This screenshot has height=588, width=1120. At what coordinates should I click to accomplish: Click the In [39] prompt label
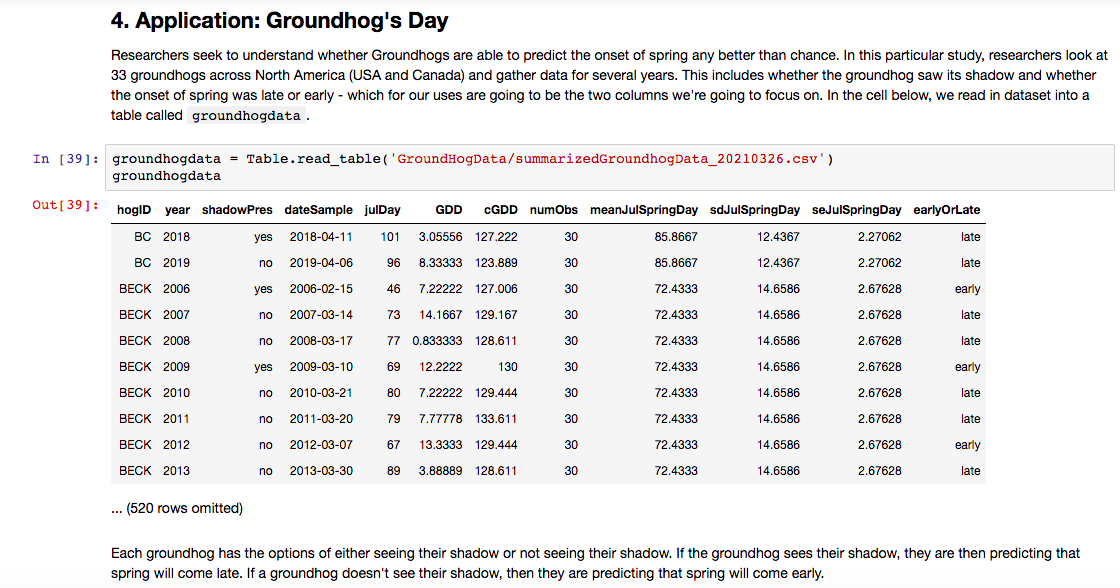63,158
